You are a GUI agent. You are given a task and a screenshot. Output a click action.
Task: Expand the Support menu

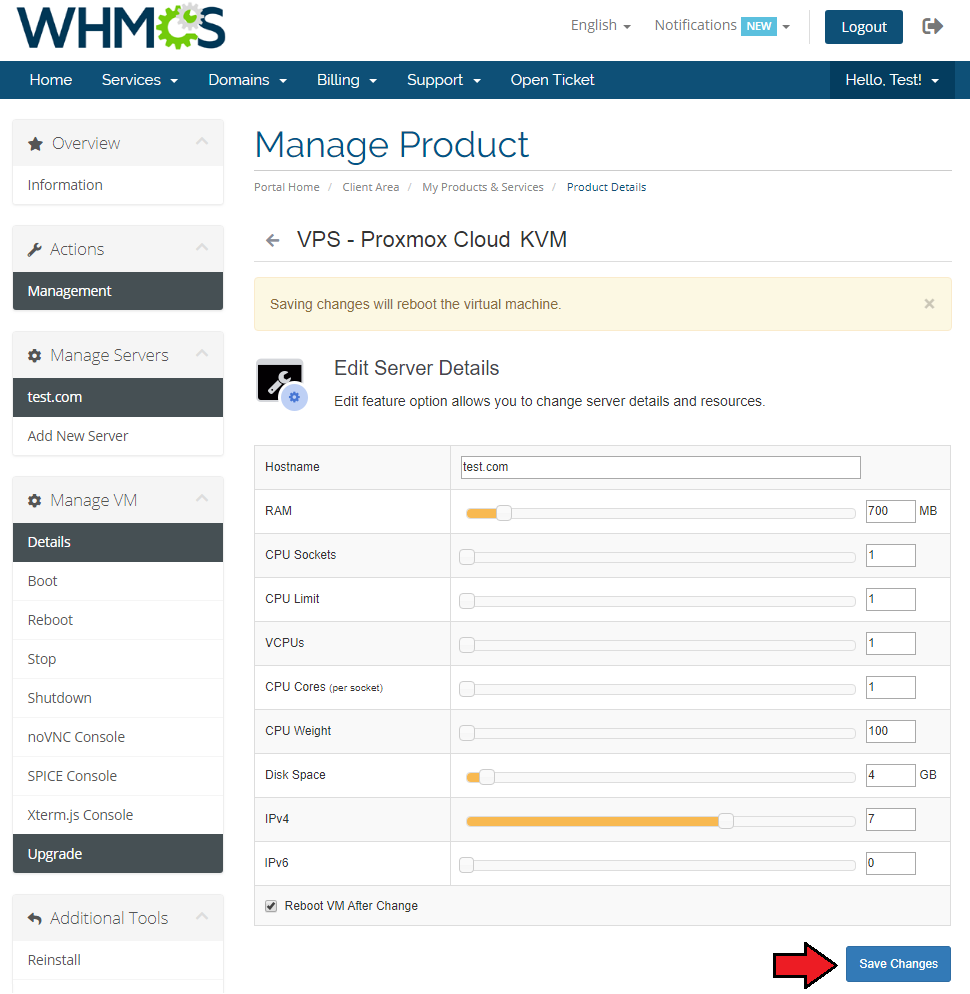point(444,80)
